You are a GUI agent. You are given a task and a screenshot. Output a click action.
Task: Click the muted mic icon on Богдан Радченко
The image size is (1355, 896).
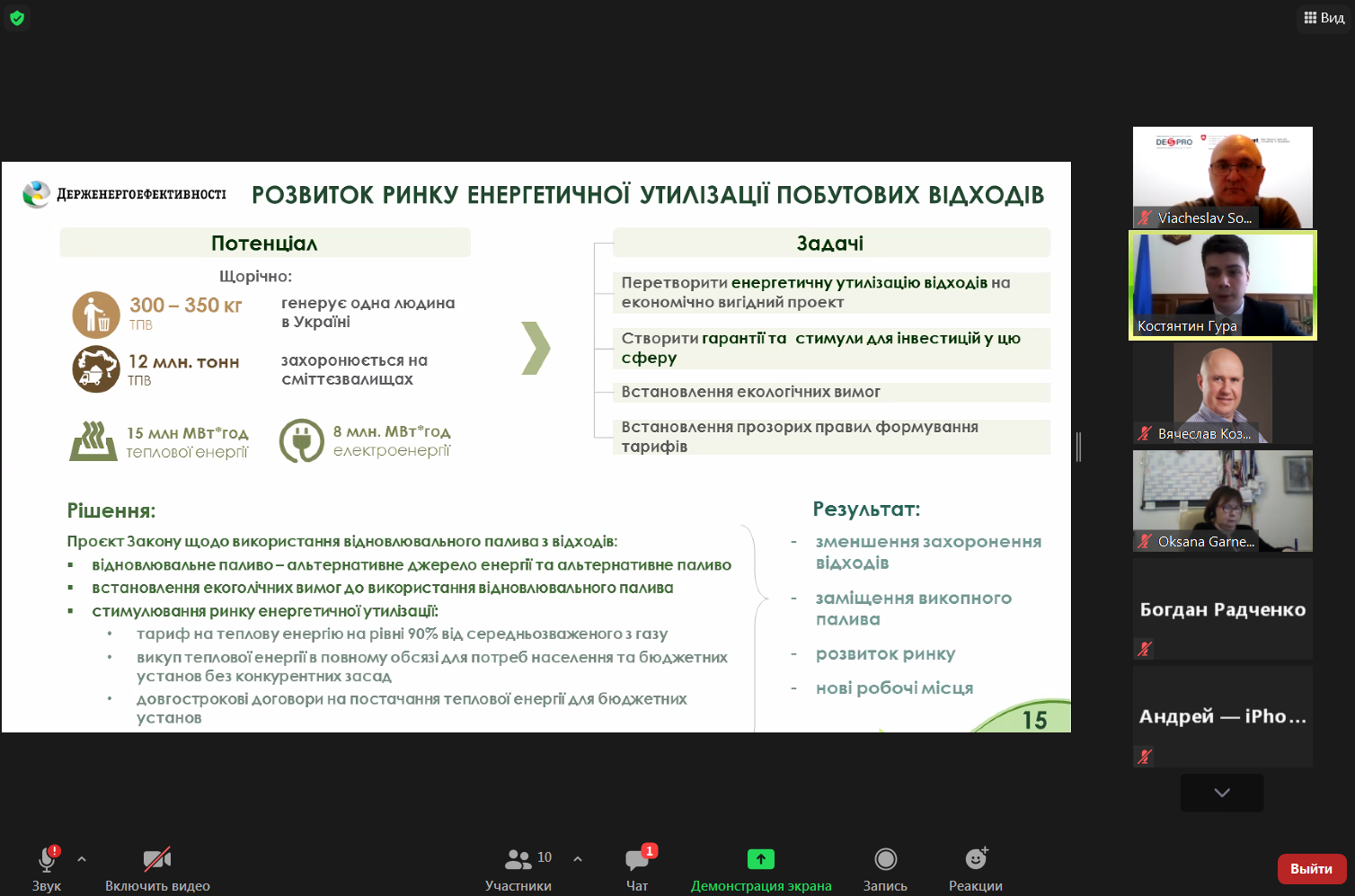[1145, 648]
